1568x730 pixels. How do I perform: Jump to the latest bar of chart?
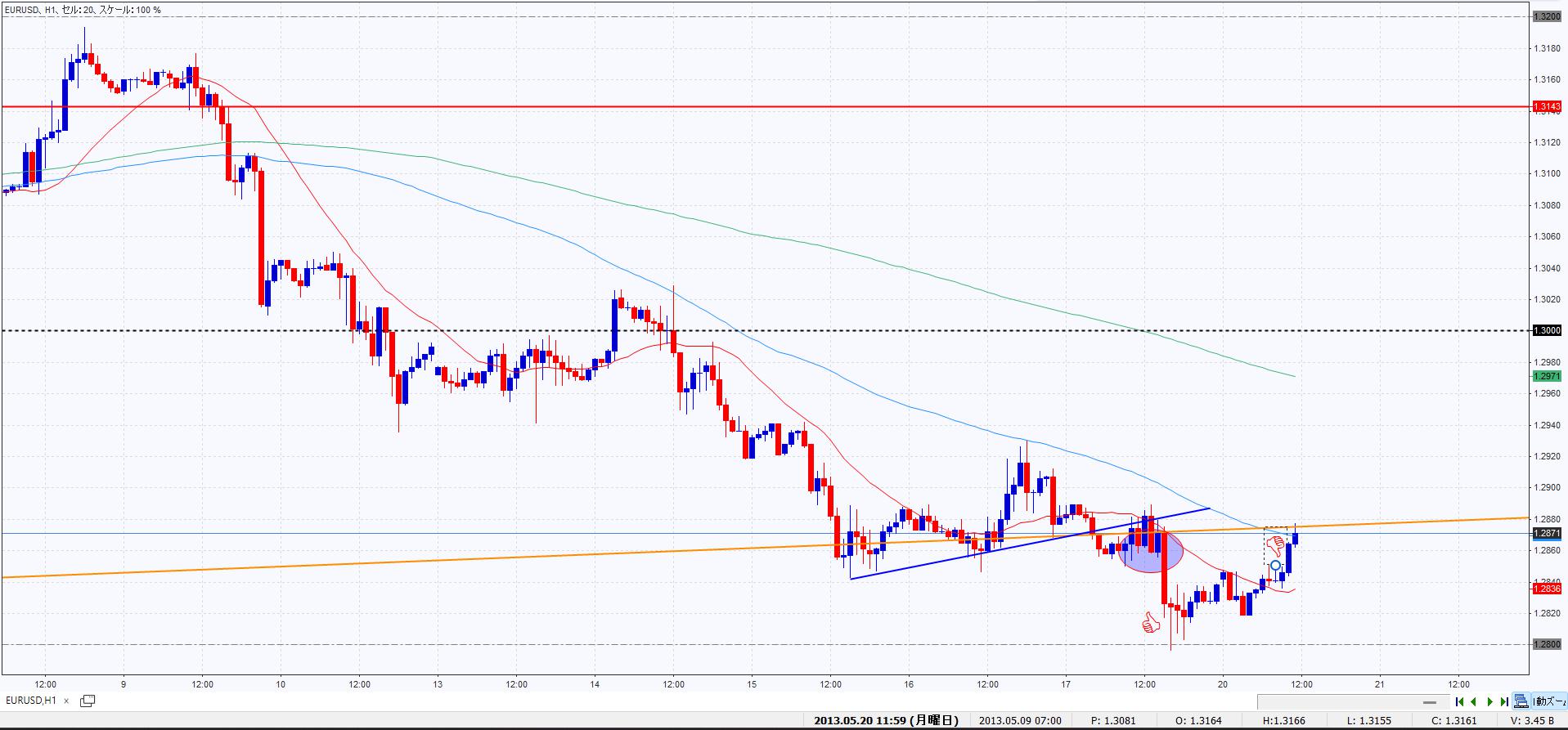1504,701
